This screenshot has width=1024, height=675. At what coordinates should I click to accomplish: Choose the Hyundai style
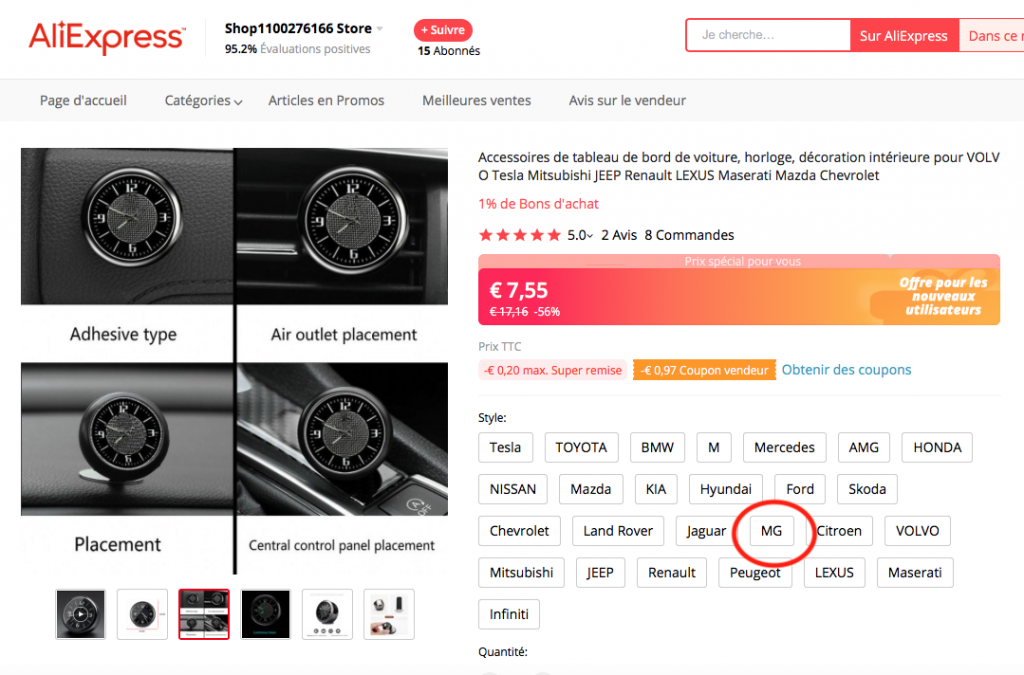coord(726,489)
